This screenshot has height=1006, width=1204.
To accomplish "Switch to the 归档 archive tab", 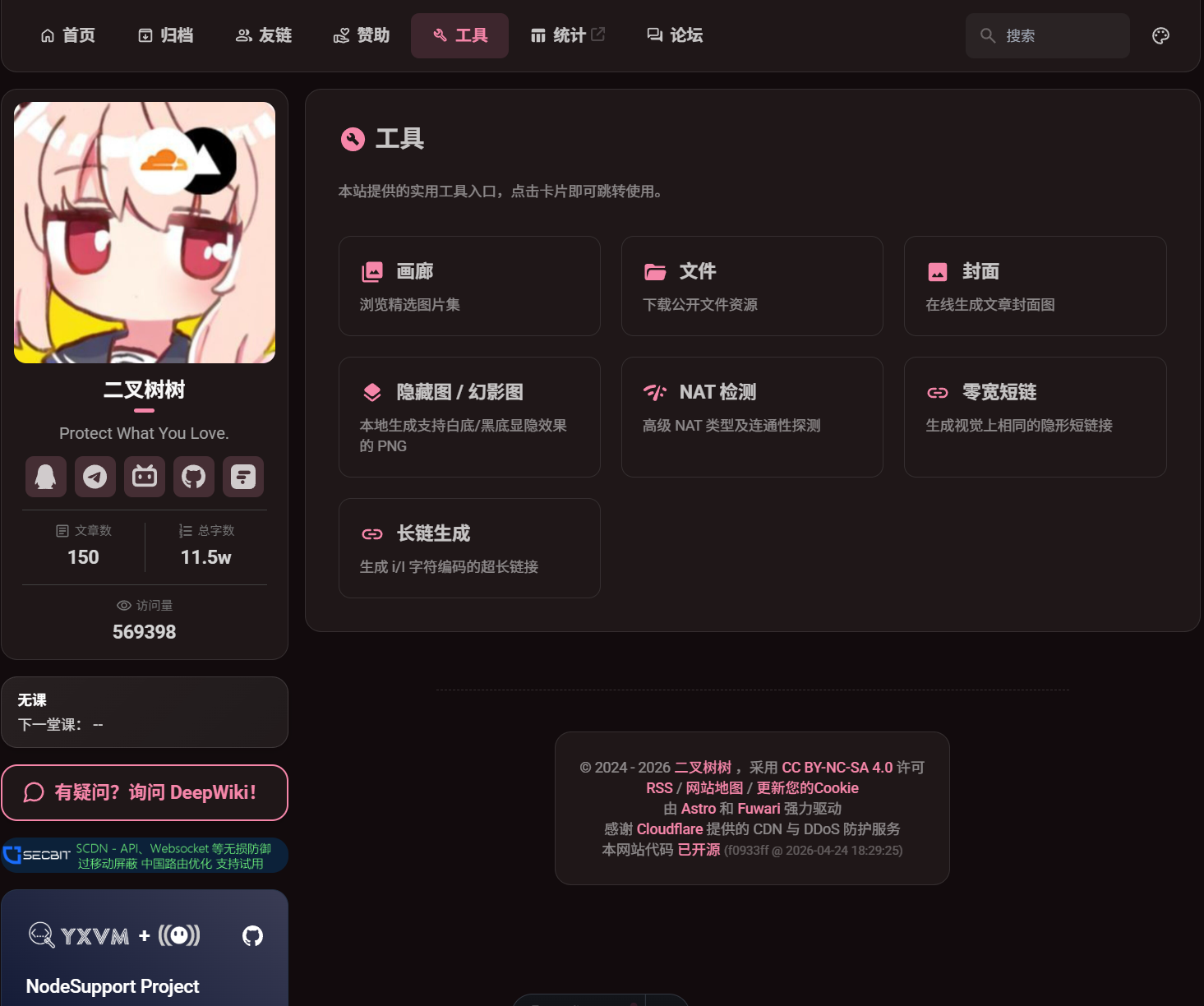I will tap(166, 35).
